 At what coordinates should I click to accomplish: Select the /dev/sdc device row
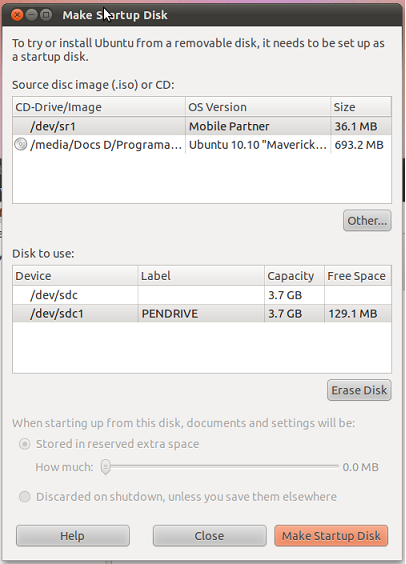point(202,295)
